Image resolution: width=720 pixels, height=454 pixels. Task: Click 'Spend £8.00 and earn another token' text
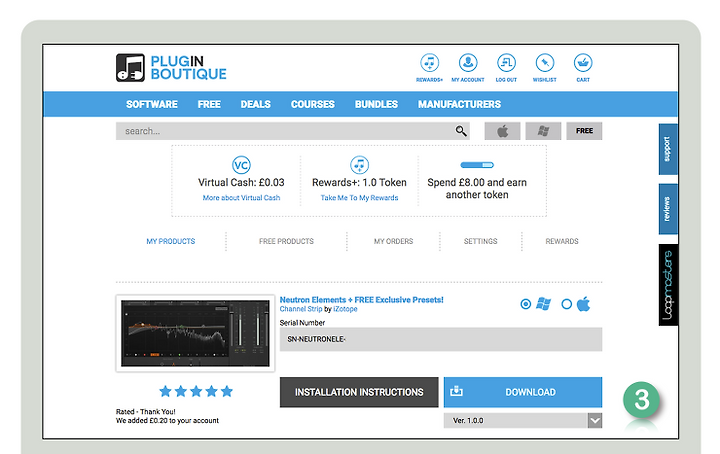(x=477, y=188)
